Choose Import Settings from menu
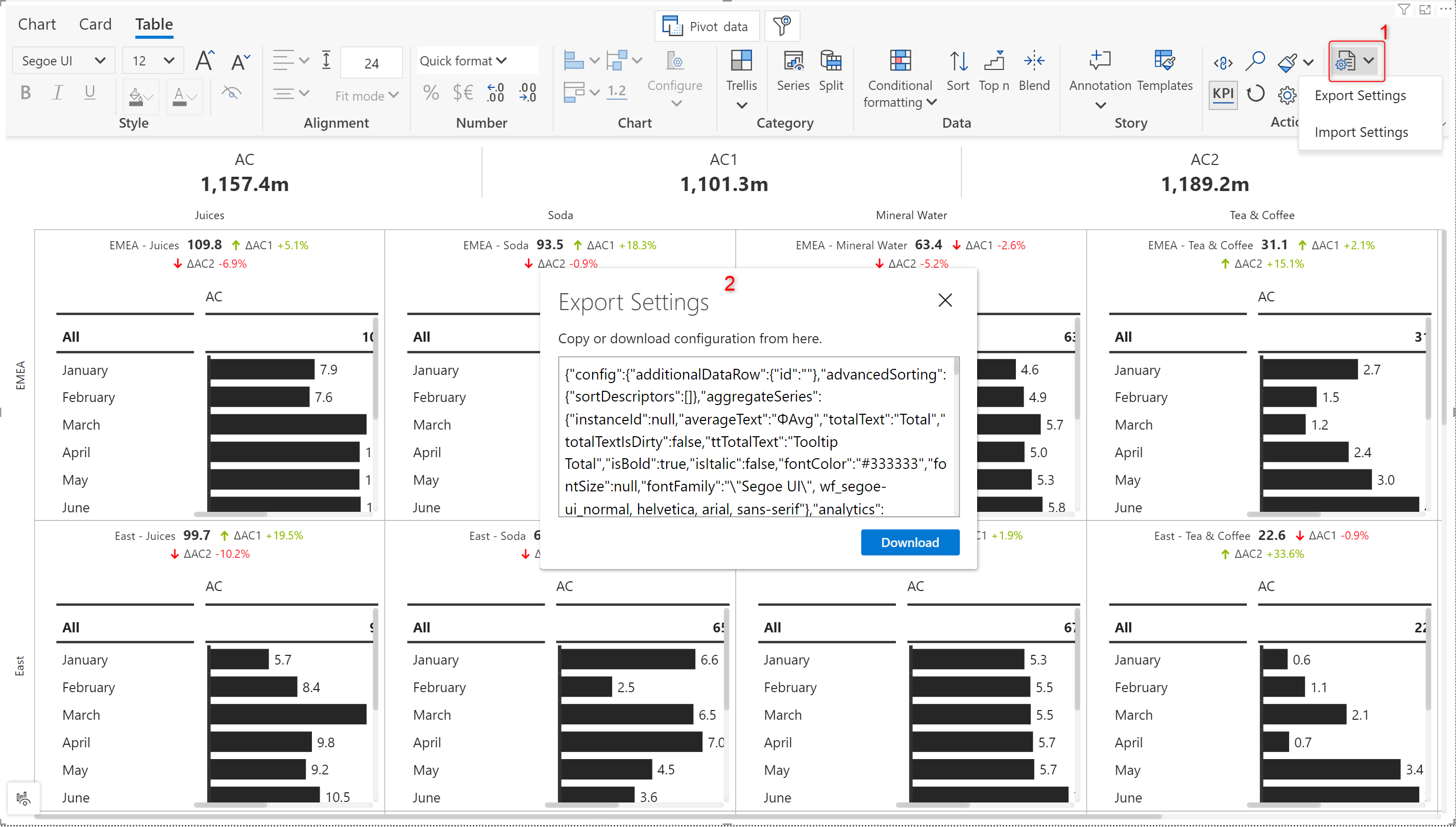 click(1361, 132)
